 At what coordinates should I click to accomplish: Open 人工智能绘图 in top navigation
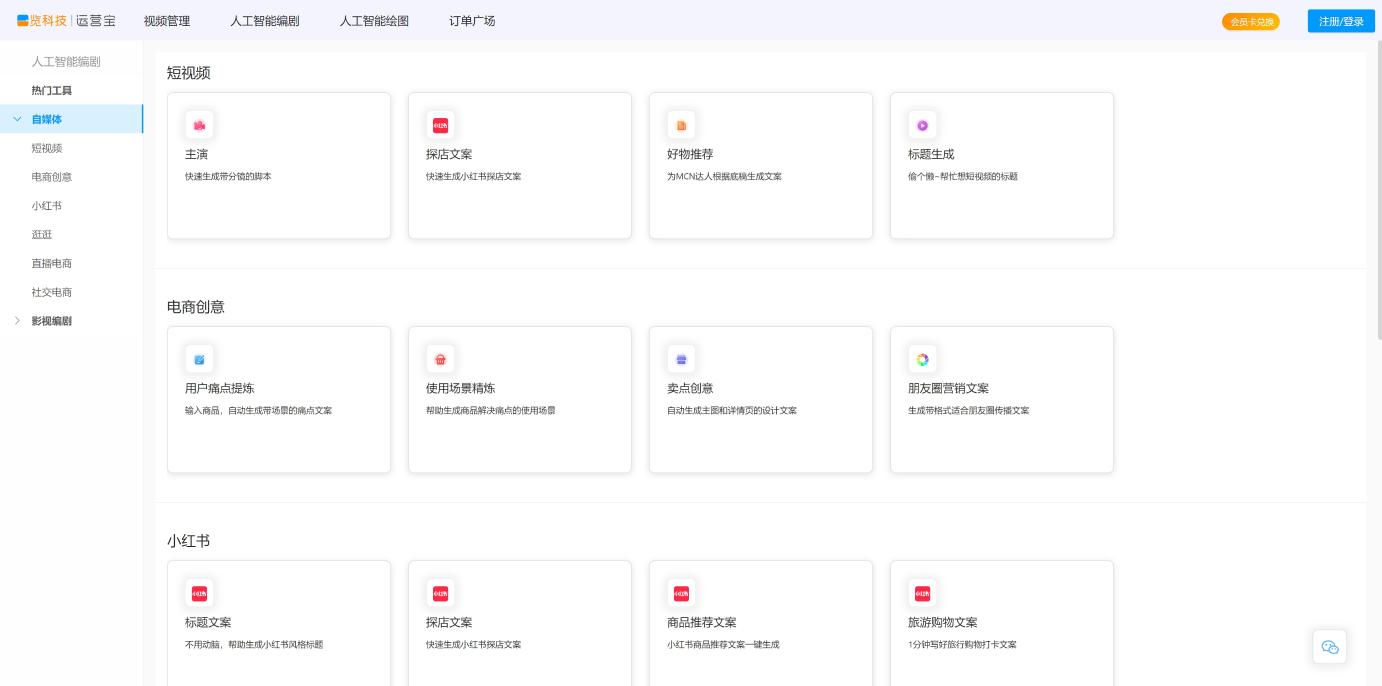click(375, 21)
